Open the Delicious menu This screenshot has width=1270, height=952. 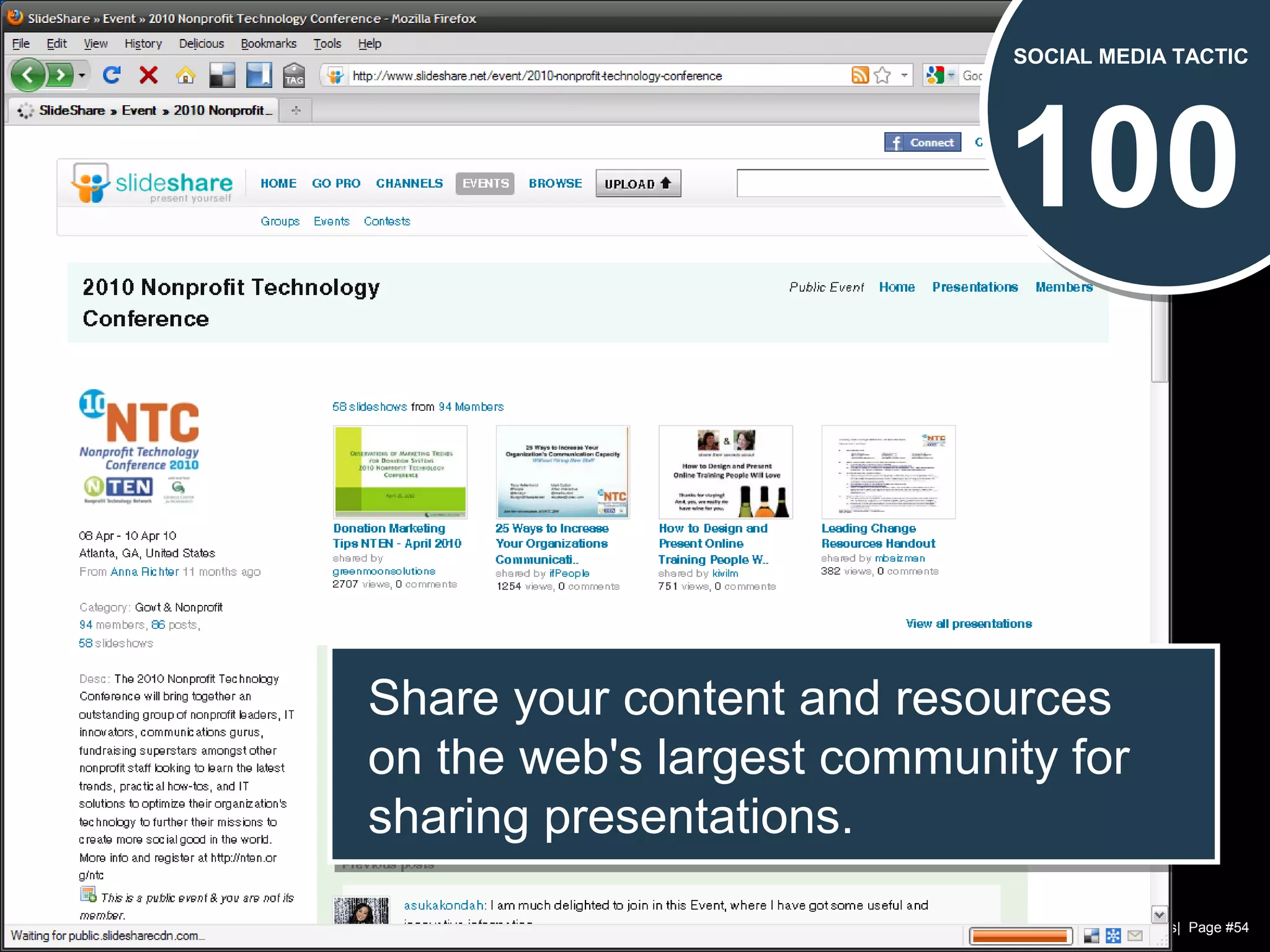[202, 43]
